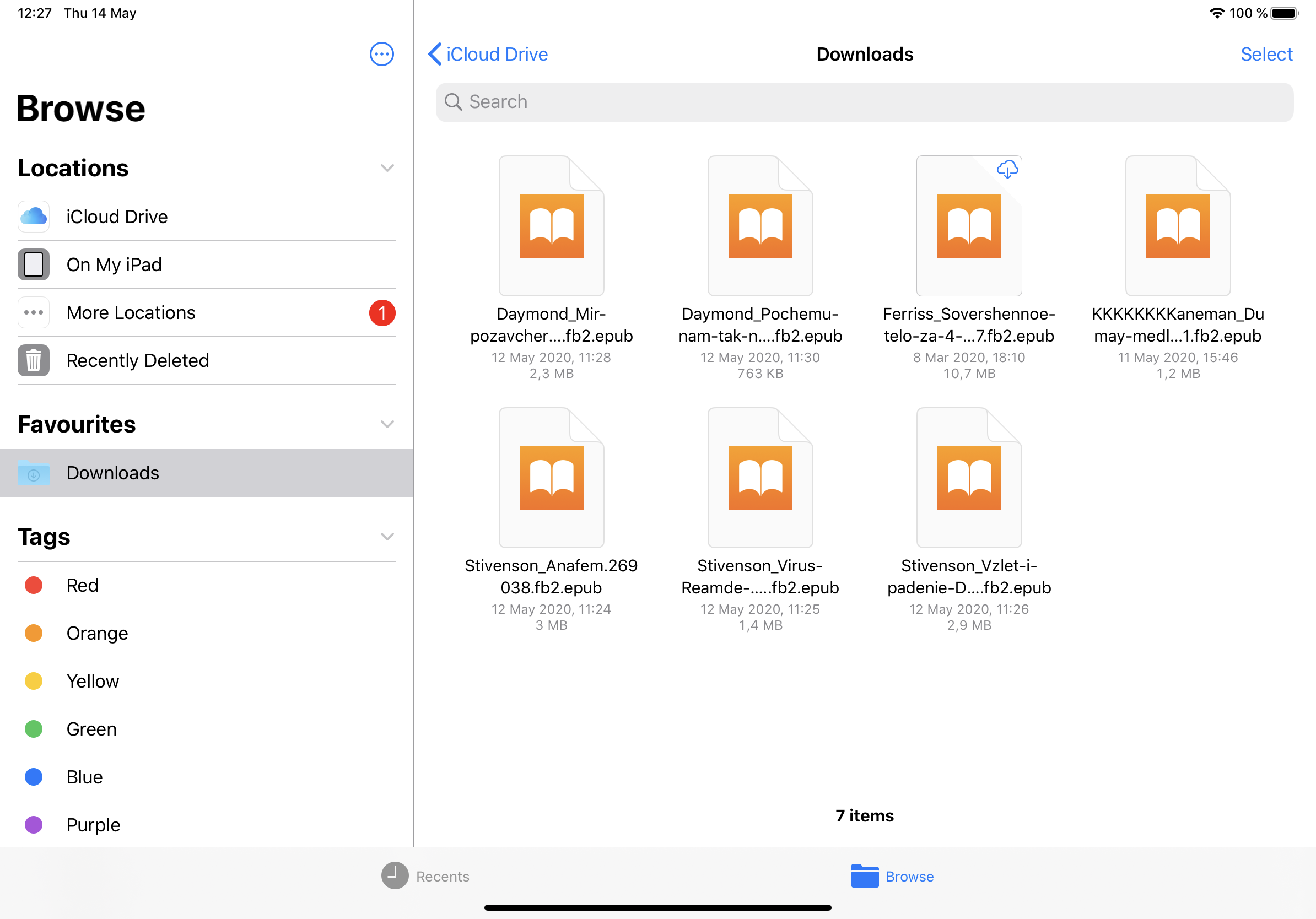The image size is (1316, 919).
Task: Download Ferriss file via cloud download icon
Action: (1007, 170)
